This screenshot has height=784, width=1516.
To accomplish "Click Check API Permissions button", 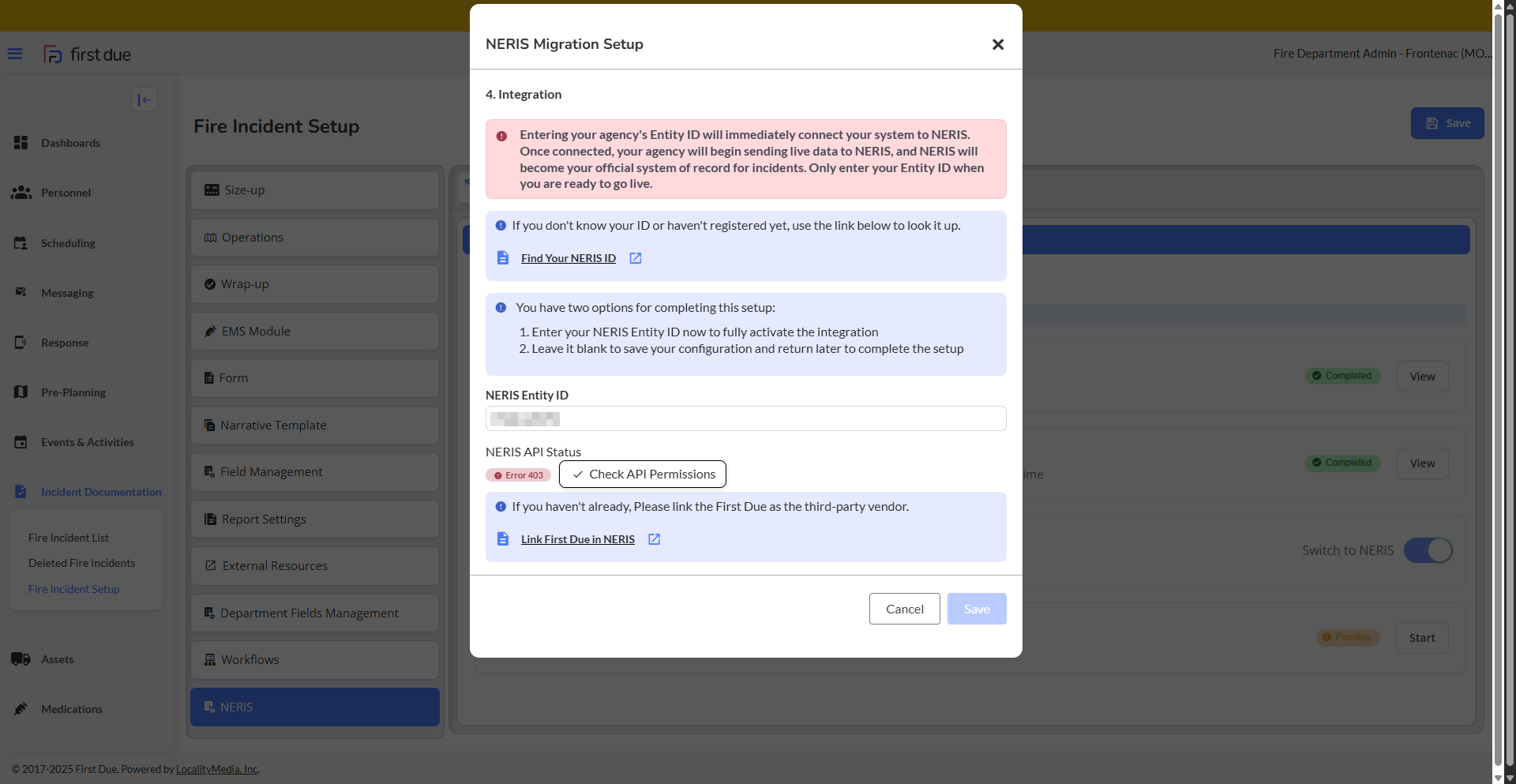I will (x=643, y=475).
